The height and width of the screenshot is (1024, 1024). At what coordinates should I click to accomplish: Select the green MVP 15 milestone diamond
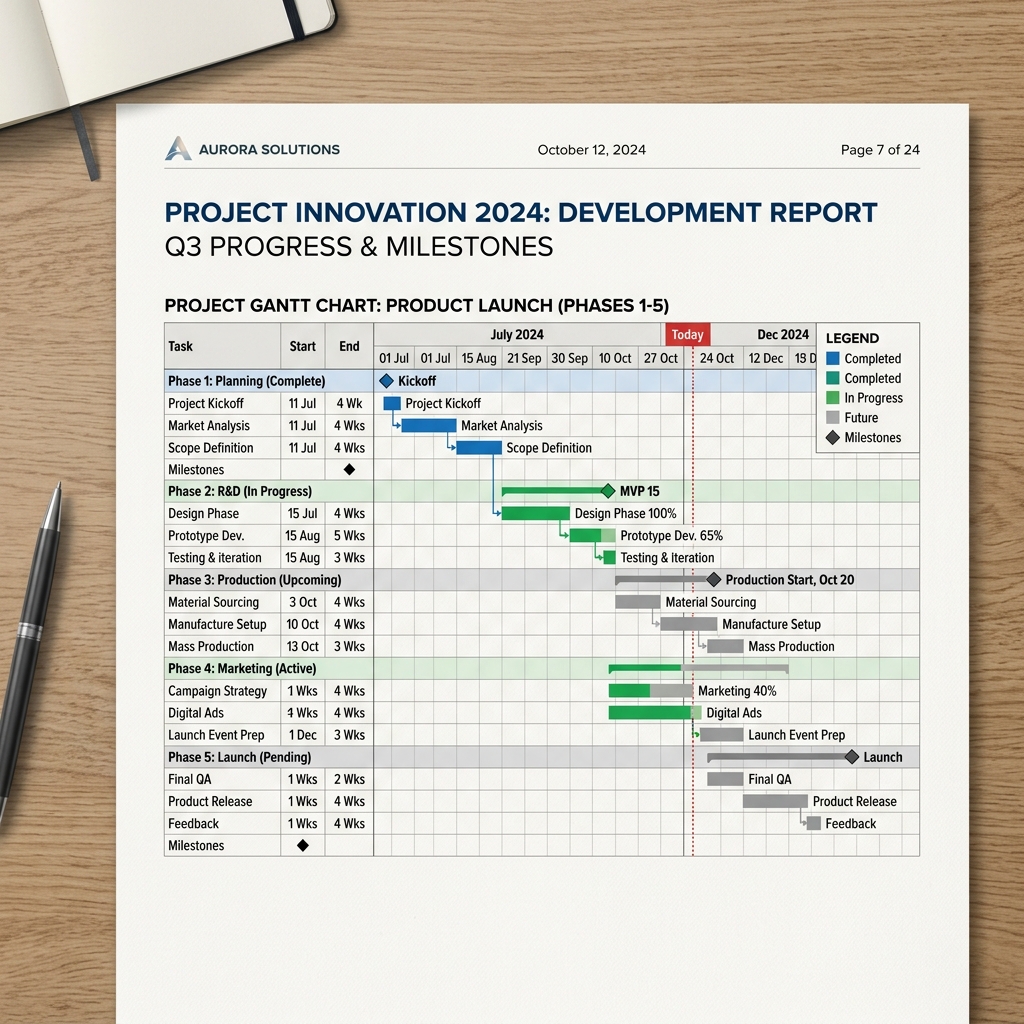tap(608, 490)
